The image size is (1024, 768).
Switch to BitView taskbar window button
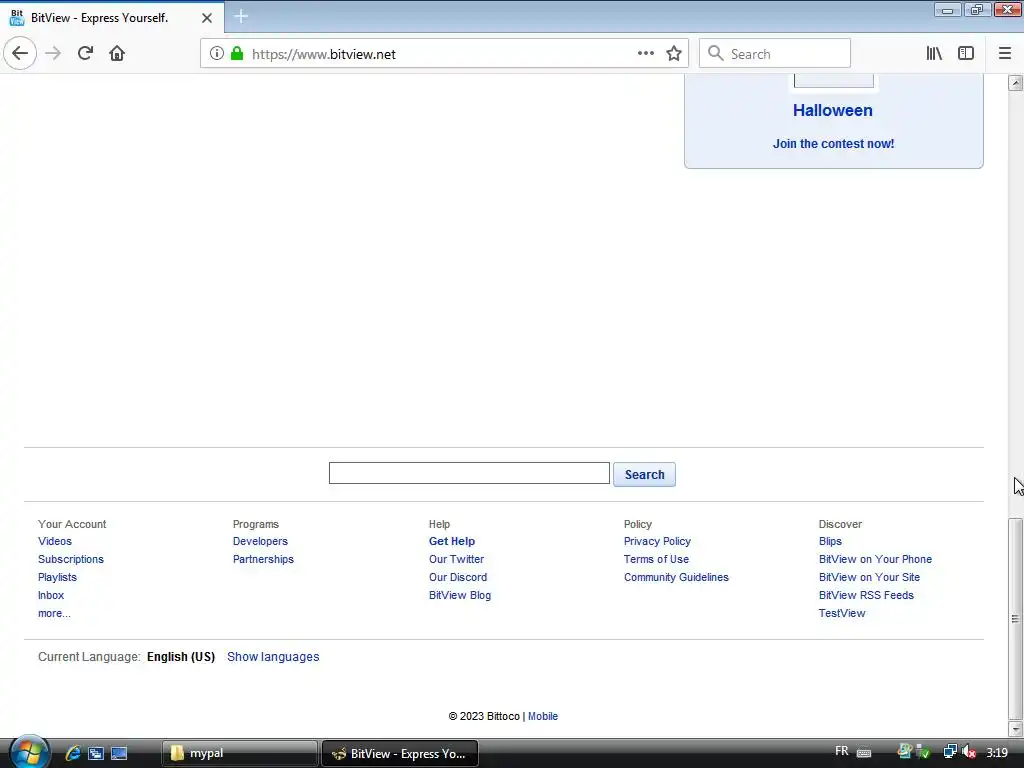tap(400, 753)
